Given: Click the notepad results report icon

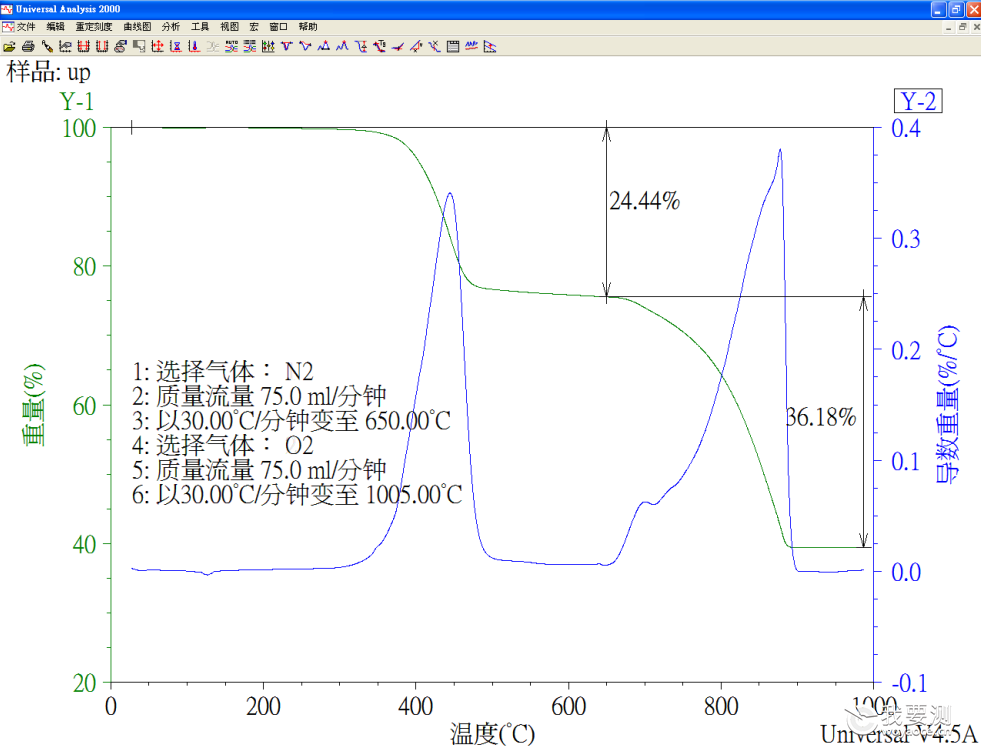Looking at the screenshot, I should (x=453, y=46).
